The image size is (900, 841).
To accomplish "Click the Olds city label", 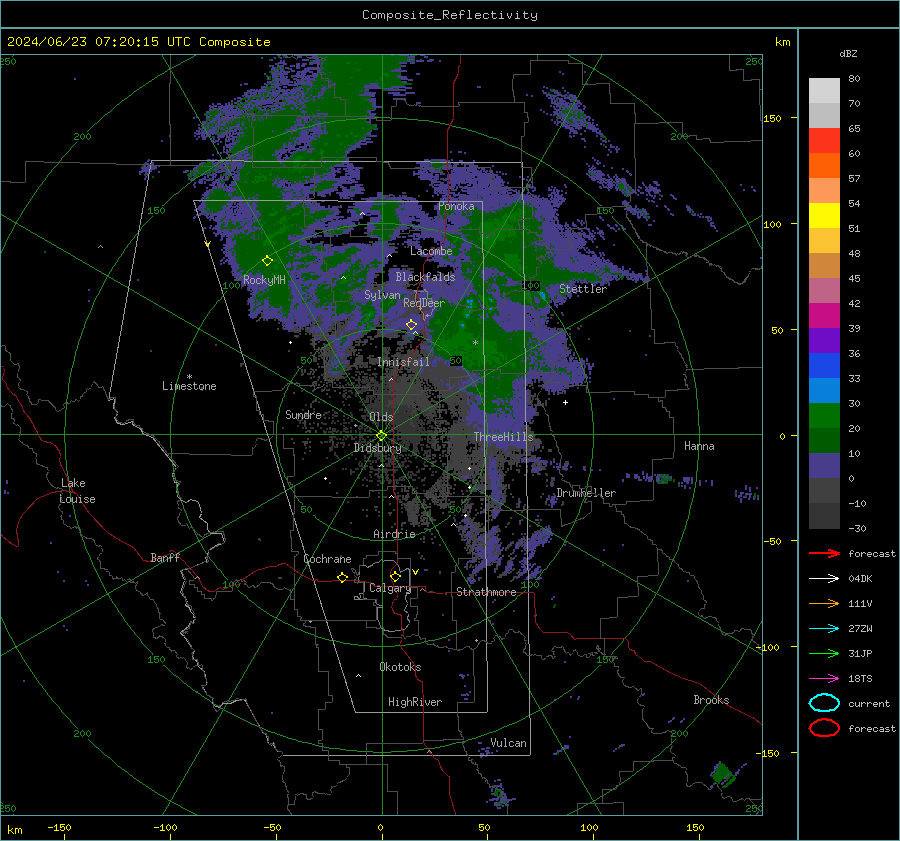I will coord(381,417).
